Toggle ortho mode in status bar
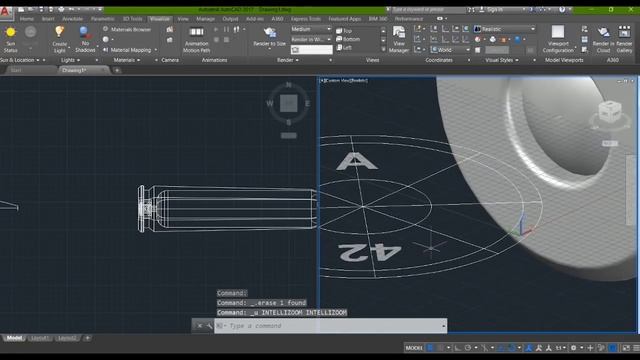The height and width of the screenshot is (360, 640). (x=458, y=348)
